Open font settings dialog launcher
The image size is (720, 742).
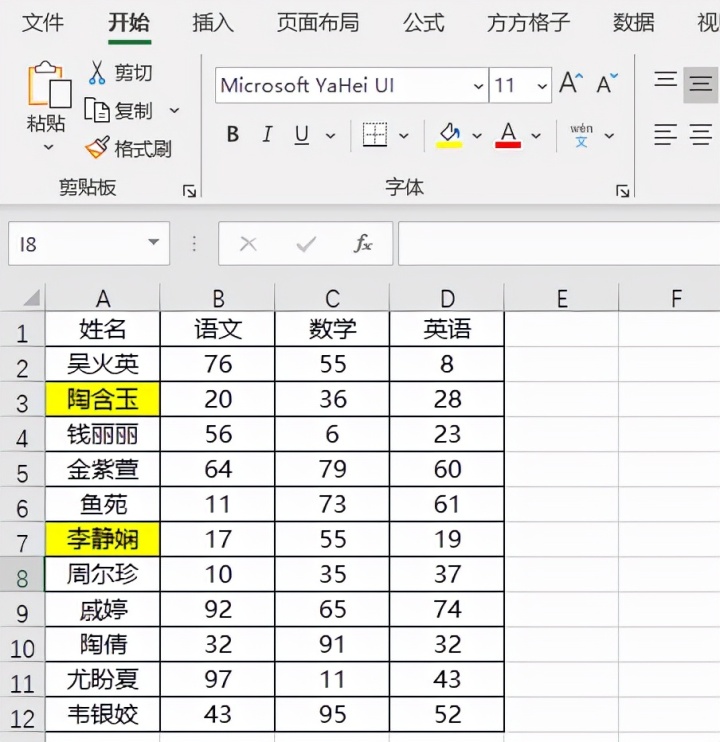point(623,191)
